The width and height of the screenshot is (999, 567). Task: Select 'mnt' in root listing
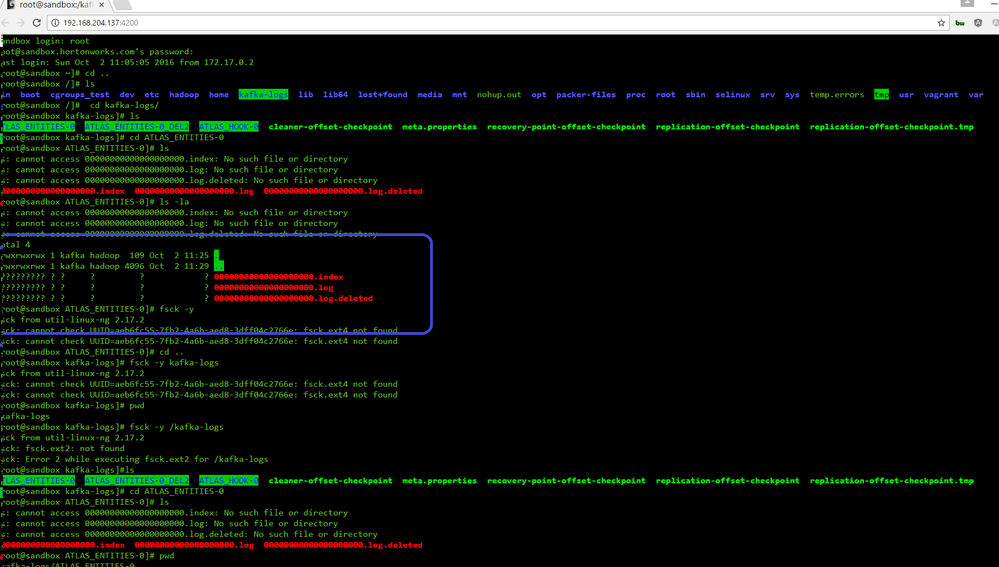pyautogui.click(x=459, y=94)
